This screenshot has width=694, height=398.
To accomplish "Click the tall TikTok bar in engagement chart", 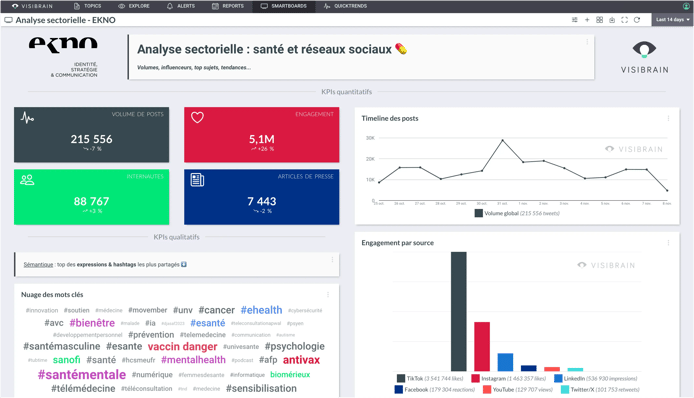I will tap(459, 311).
